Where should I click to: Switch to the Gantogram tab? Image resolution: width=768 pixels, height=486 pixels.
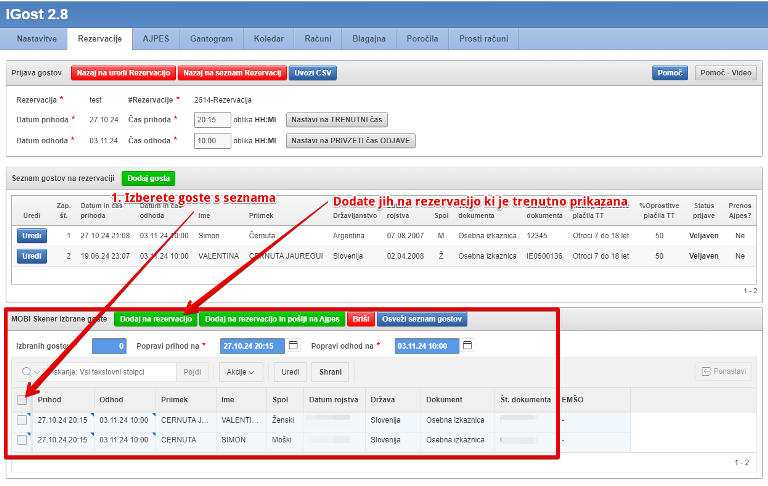(x=212, y=38)
